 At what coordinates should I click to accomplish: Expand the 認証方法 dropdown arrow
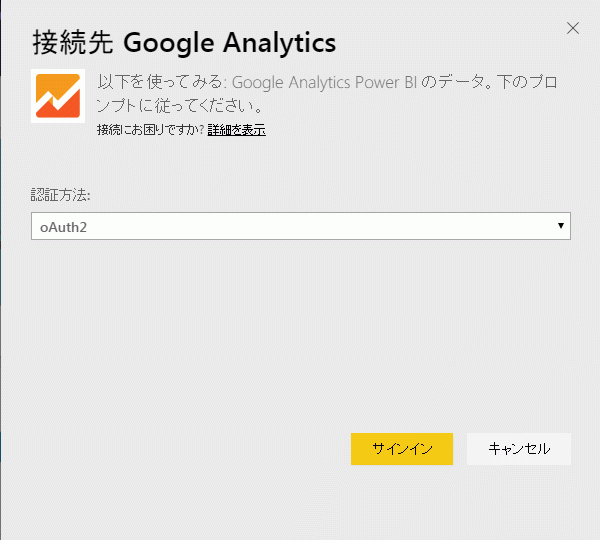point(561,226)
